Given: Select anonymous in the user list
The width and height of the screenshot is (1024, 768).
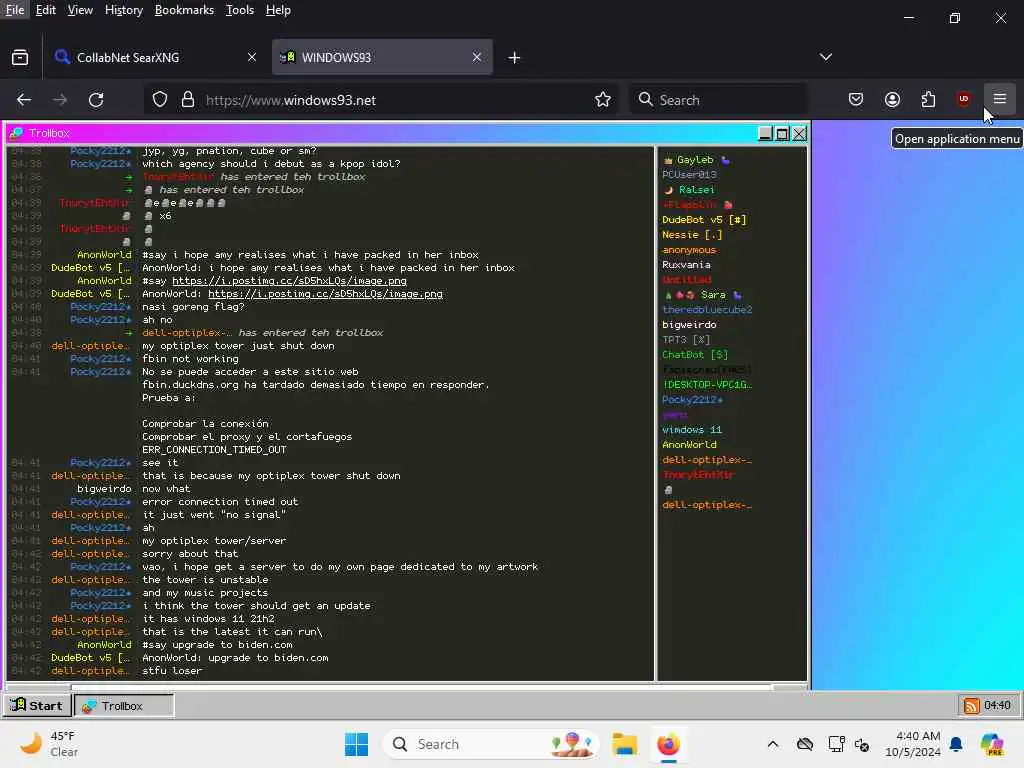Looking at the screenshot, I should pyautogui.click(x=689, y=249).
